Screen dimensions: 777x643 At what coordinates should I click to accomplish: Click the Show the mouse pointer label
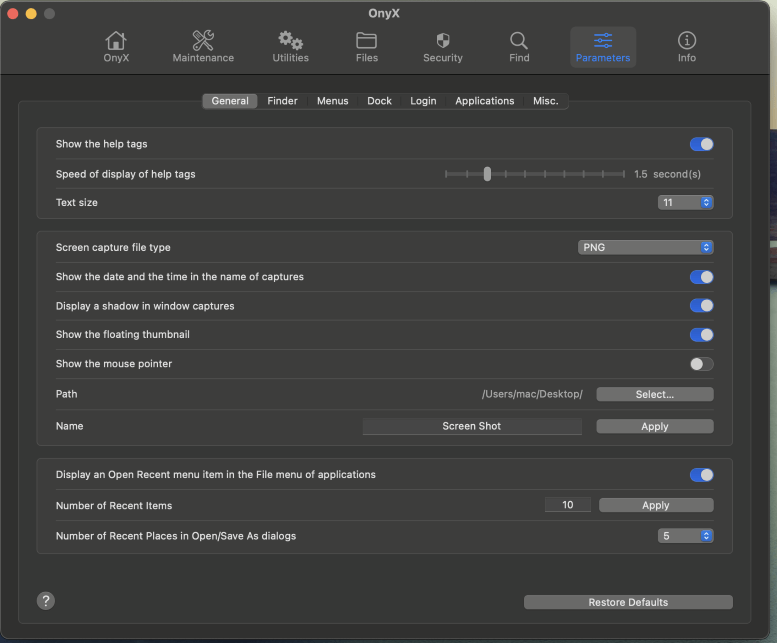coord(113,364)
